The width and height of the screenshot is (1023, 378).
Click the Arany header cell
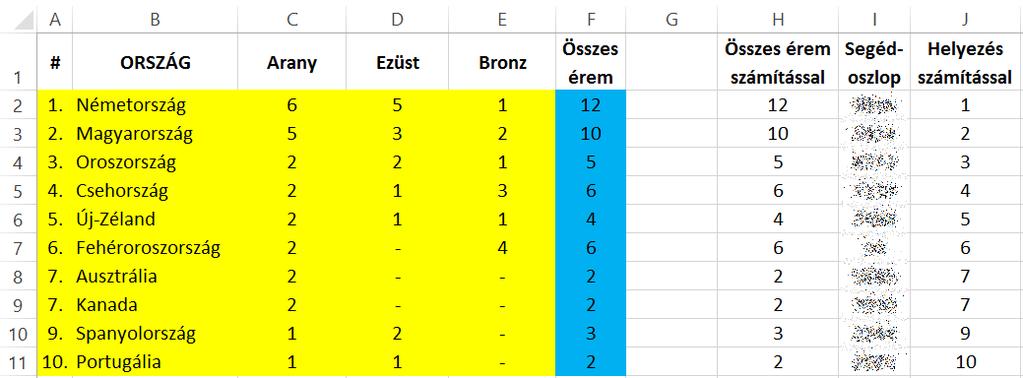click(292, 62)
